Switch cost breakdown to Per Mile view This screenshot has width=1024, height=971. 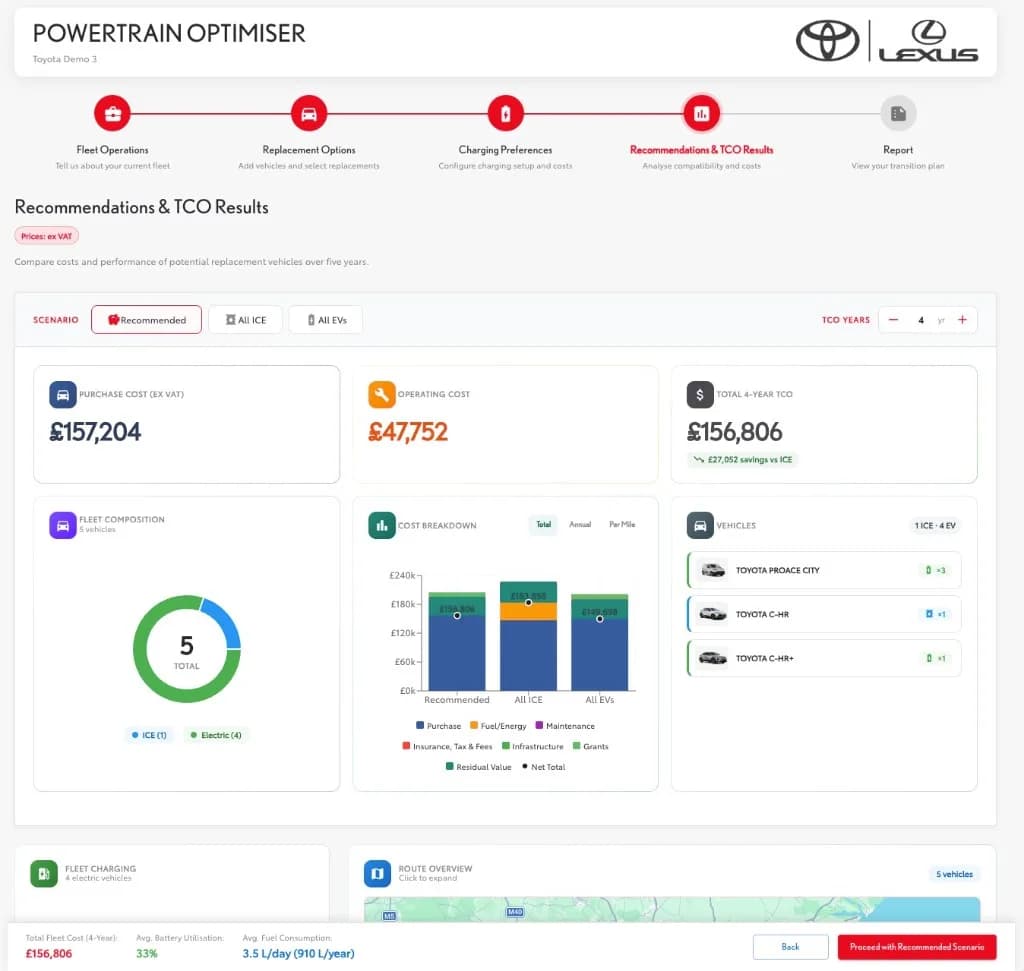pos(622,524)
